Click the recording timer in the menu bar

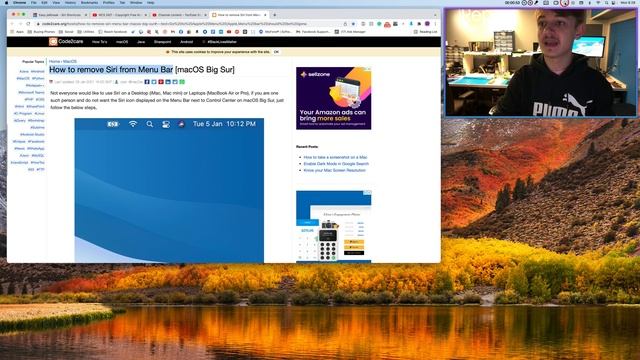(512, 2)
